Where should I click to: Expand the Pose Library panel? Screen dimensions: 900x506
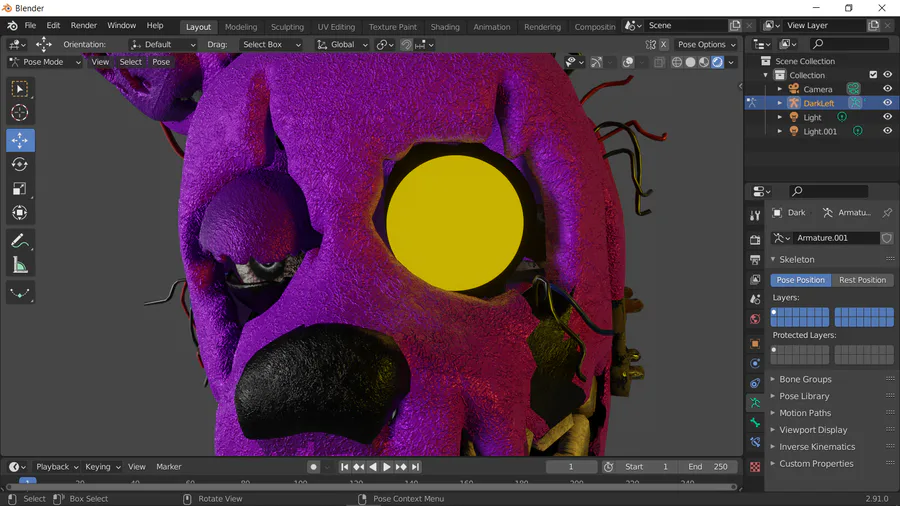tap(804, 396)
